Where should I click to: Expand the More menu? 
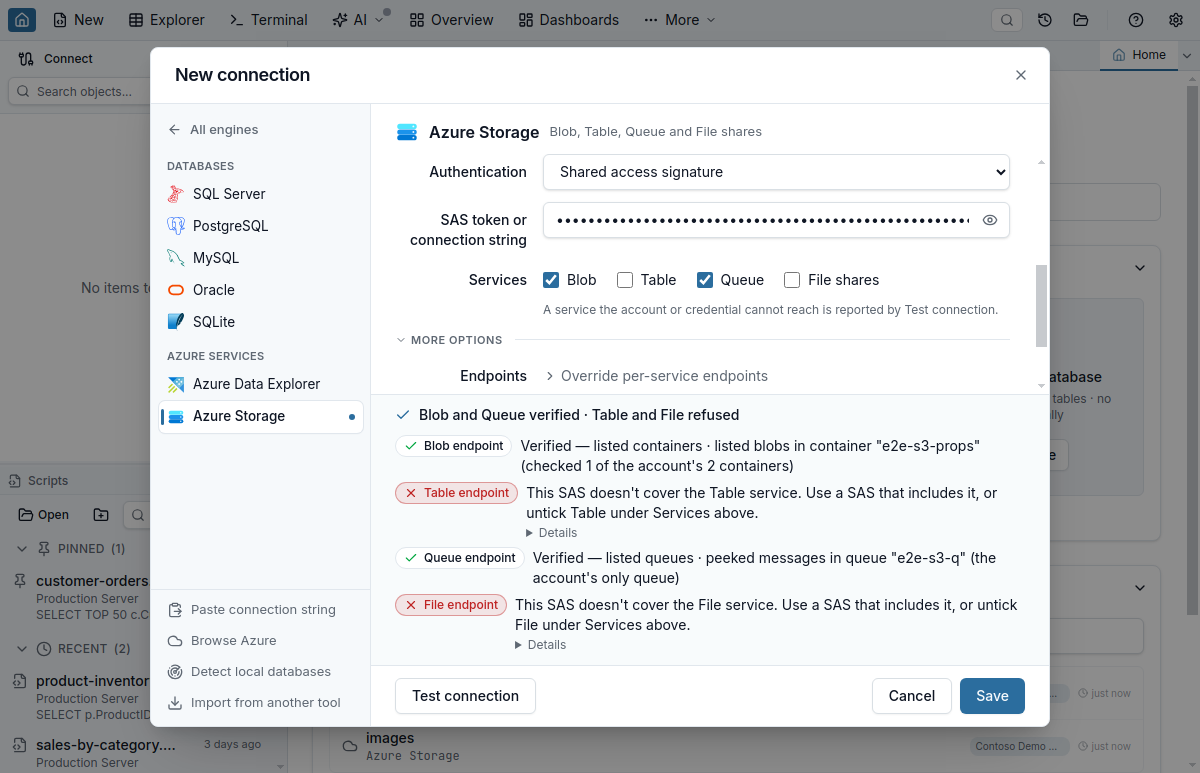pos(680,19)
